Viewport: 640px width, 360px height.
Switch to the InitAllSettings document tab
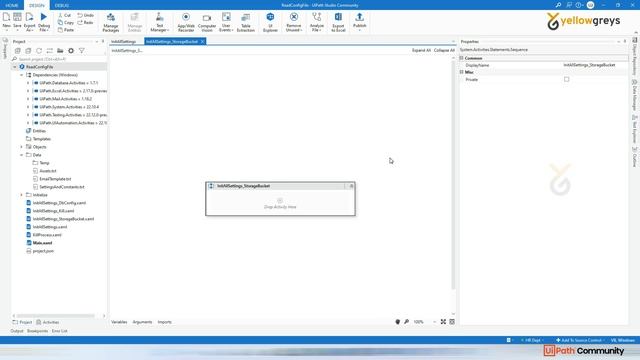(x=123, y=42)
